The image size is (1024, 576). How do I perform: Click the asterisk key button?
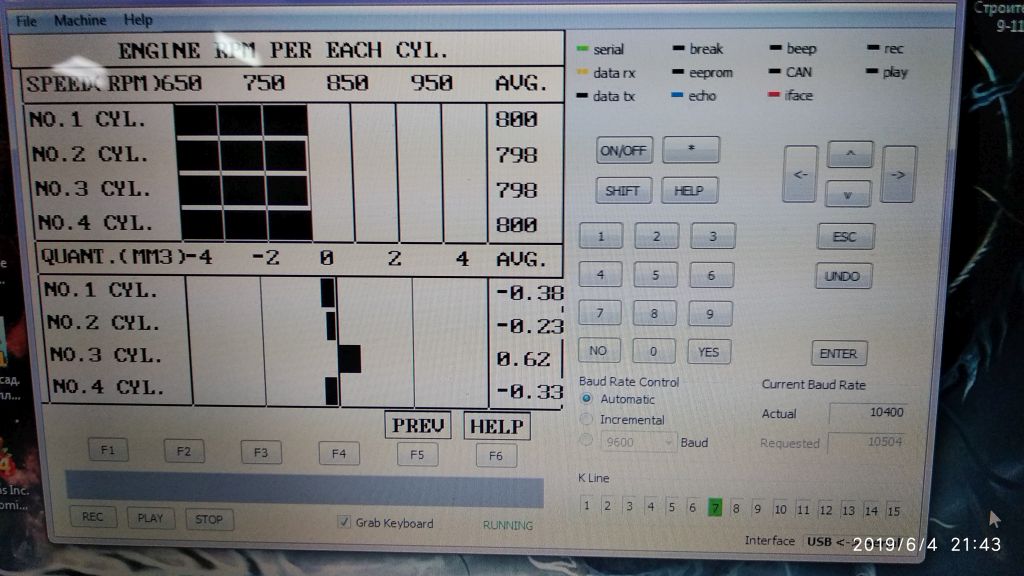(x=690, y=150)
